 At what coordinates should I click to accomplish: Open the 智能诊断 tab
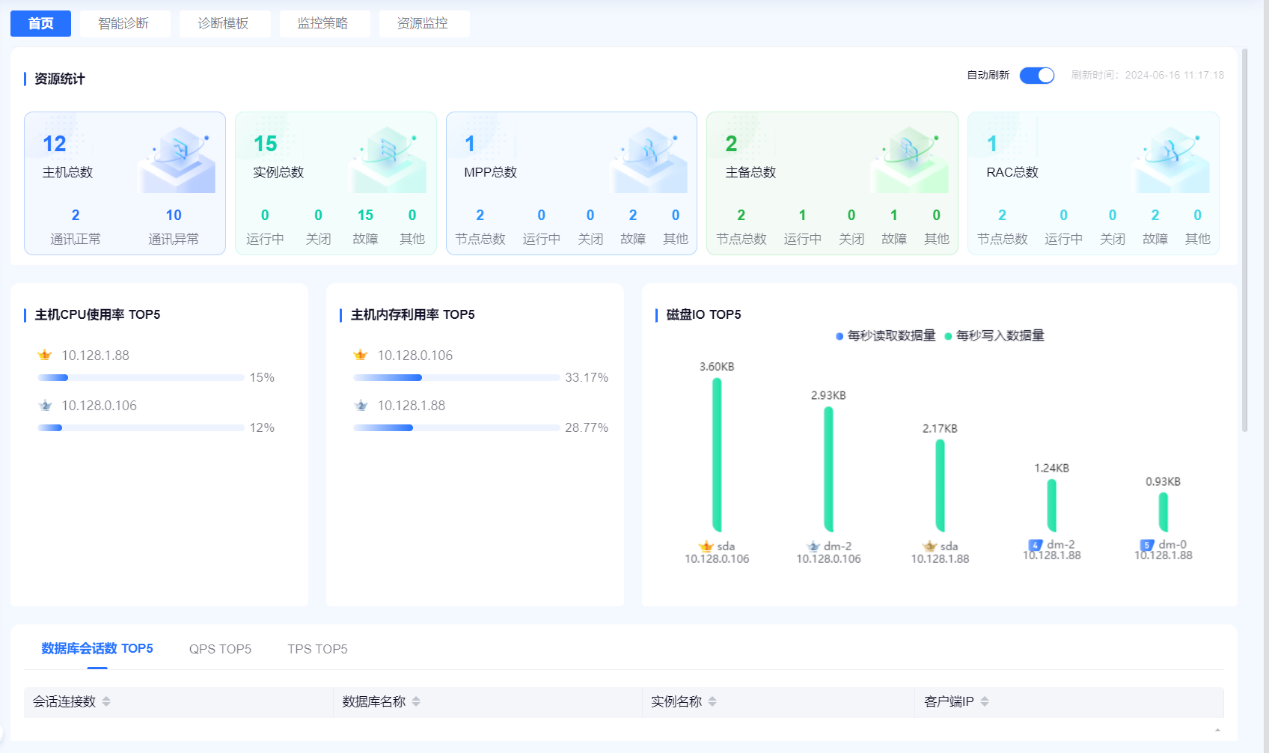124,23
